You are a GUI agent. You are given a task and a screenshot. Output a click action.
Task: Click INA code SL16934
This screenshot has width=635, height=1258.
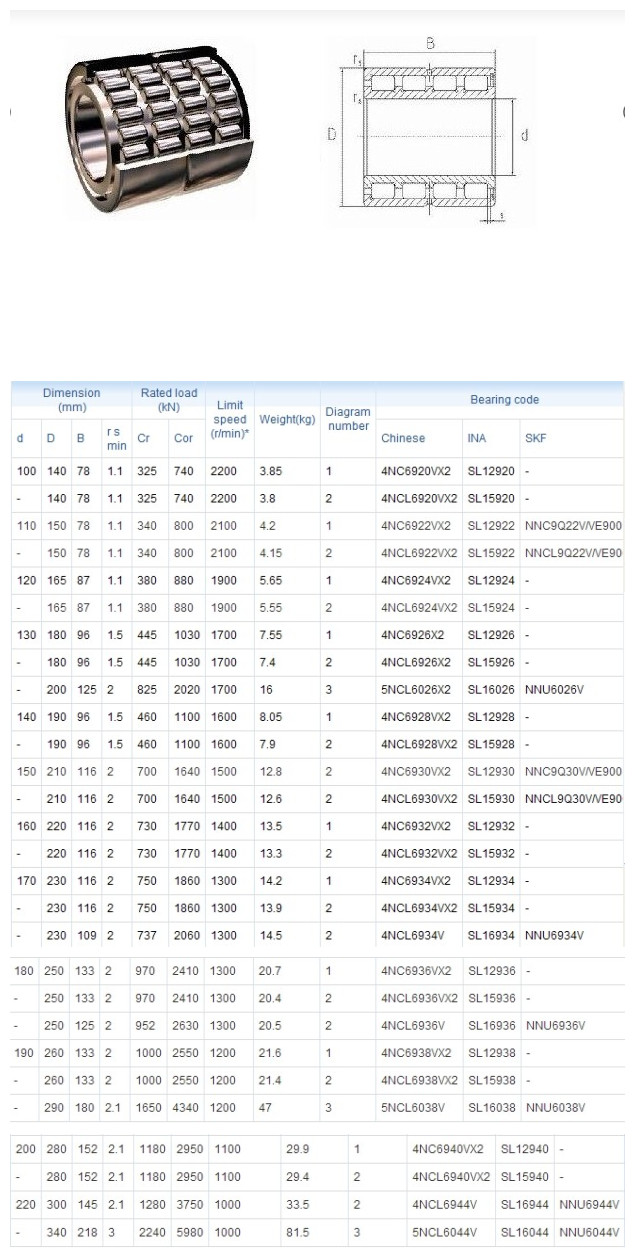pos(492,935)
